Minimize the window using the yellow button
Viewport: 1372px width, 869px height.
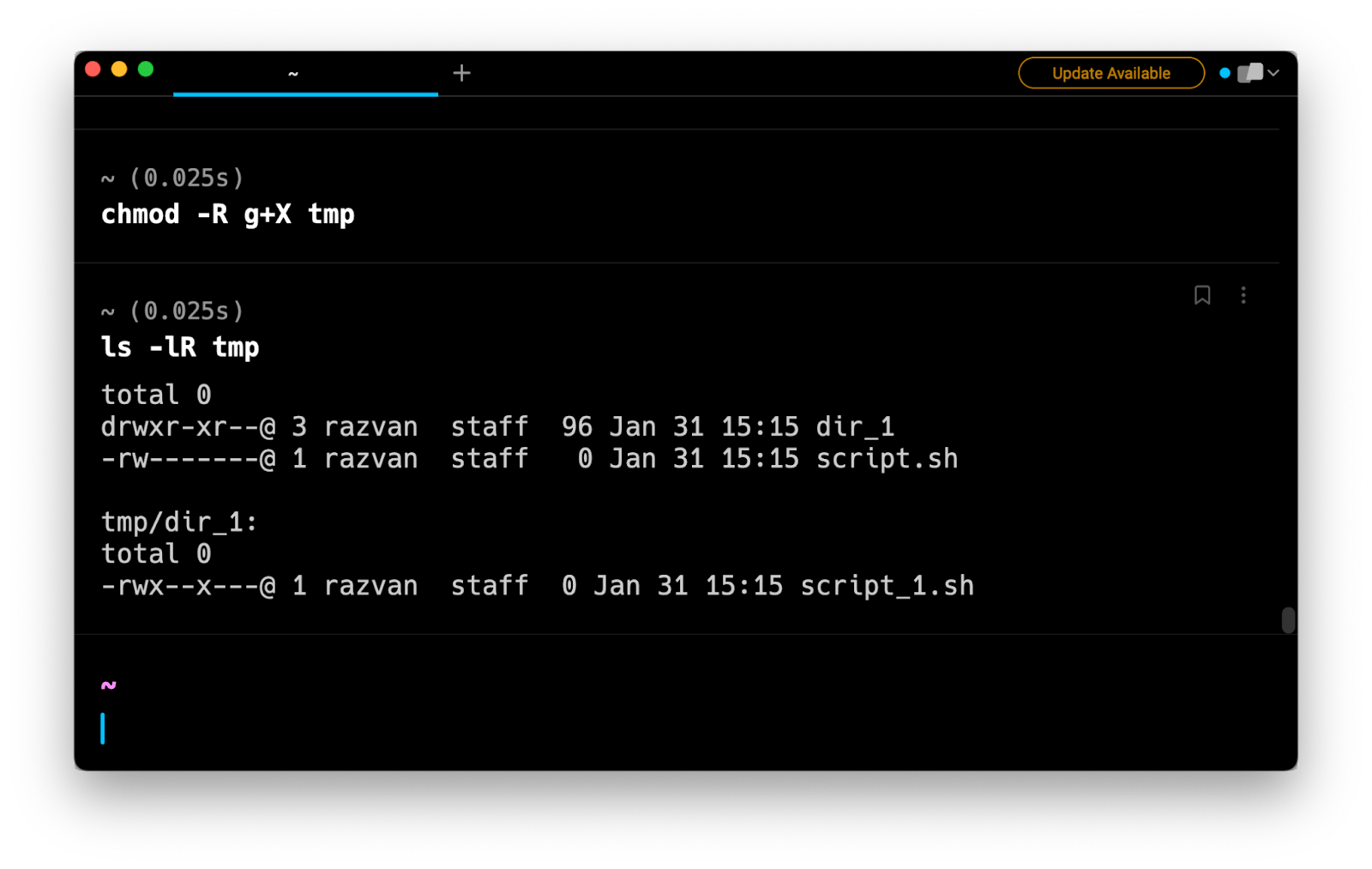click(x=119, y=69)
